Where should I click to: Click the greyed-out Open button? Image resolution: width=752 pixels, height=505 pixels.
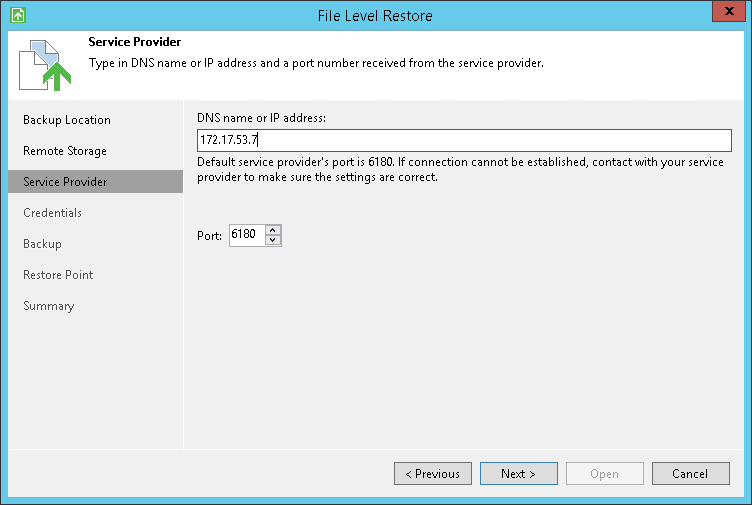point(605,474)
